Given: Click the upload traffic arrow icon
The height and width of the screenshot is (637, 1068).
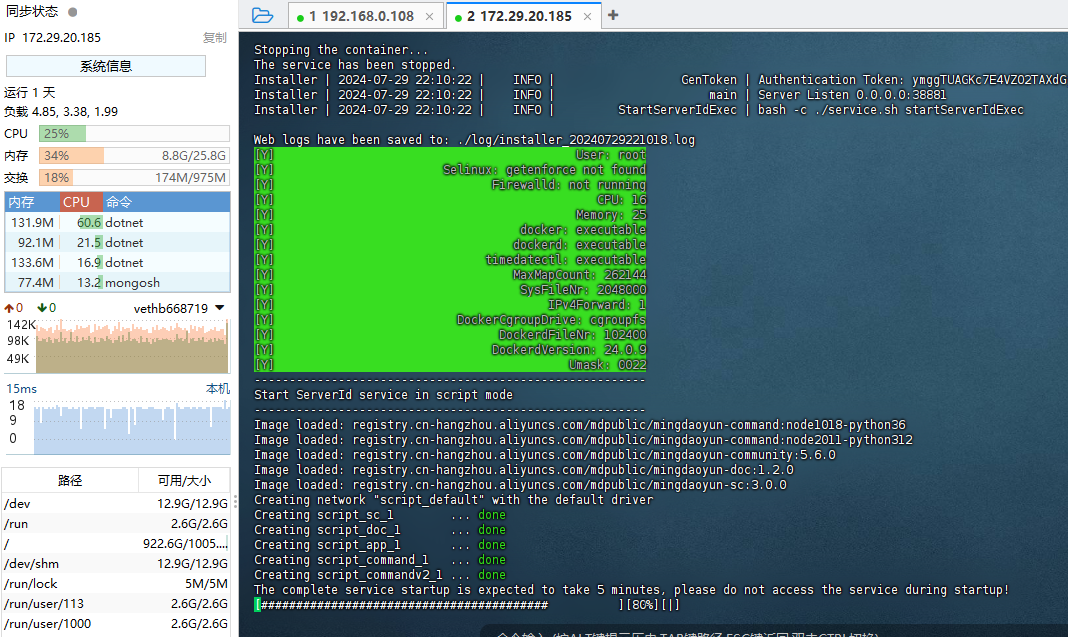Looking at the screenshot, I should pyautogui.click(x=10, y=308).
